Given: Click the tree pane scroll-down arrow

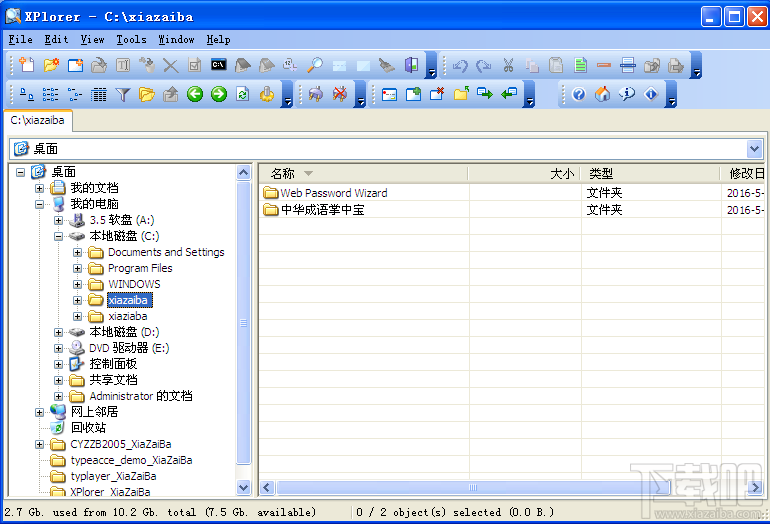Looking at the screenshot, I should (x=244, y=487).
